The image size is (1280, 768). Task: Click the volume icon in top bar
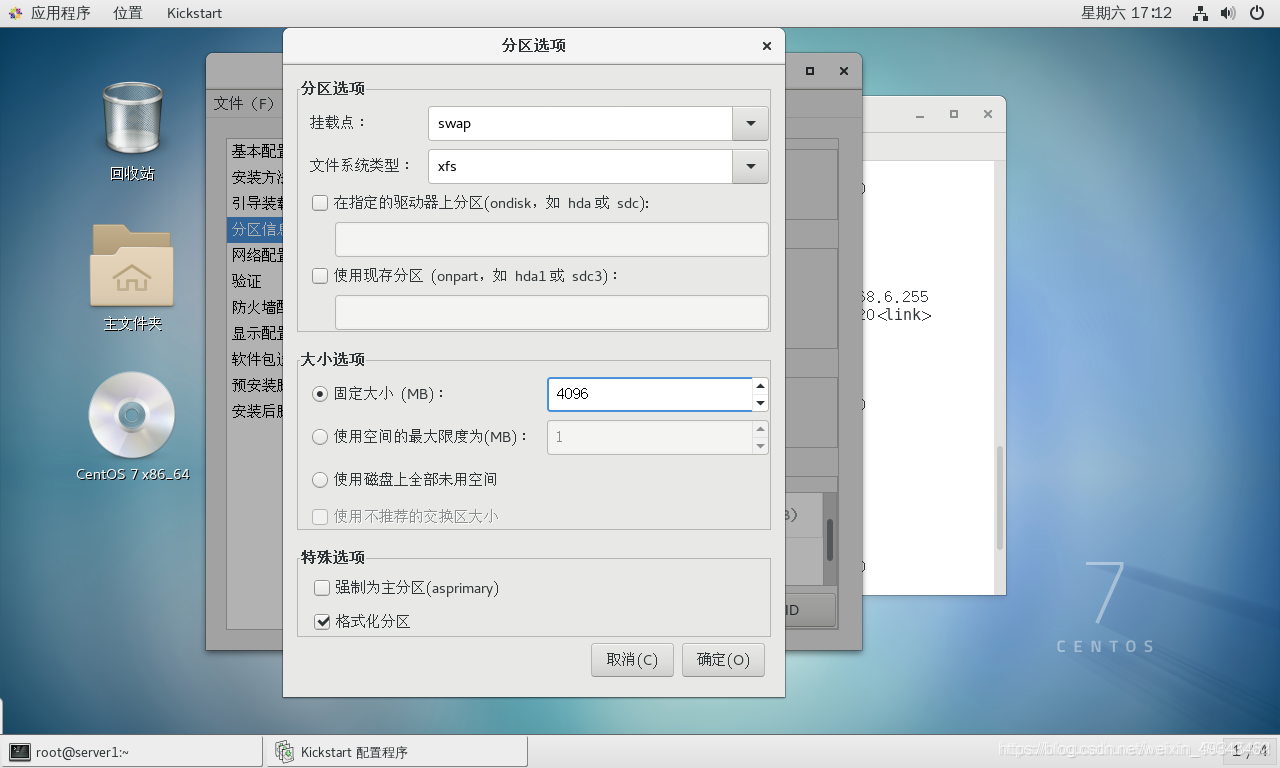click(x=1229, y=13)
